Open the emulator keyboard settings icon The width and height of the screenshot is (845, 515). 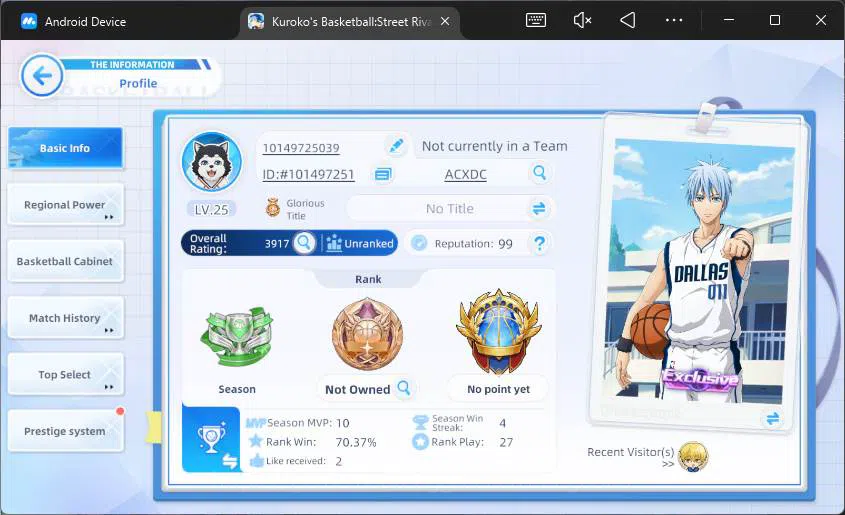click(536, 20)
